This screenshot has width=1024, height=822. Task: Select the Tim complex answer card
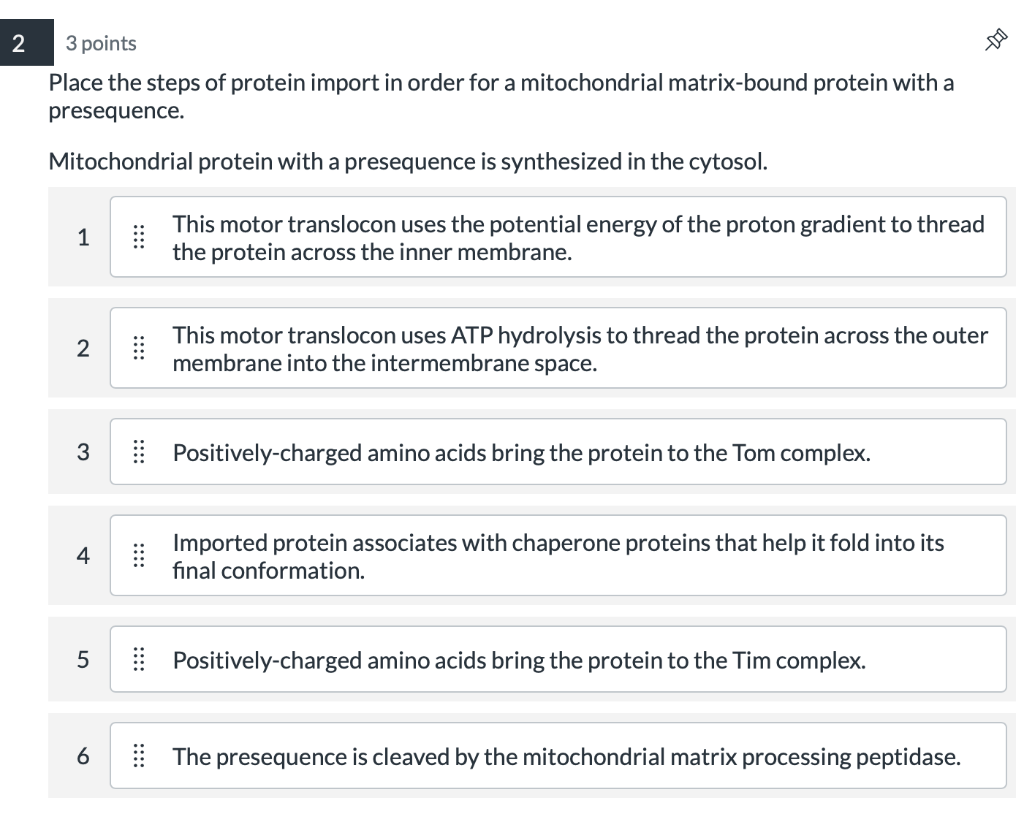[x=557, y=659]
